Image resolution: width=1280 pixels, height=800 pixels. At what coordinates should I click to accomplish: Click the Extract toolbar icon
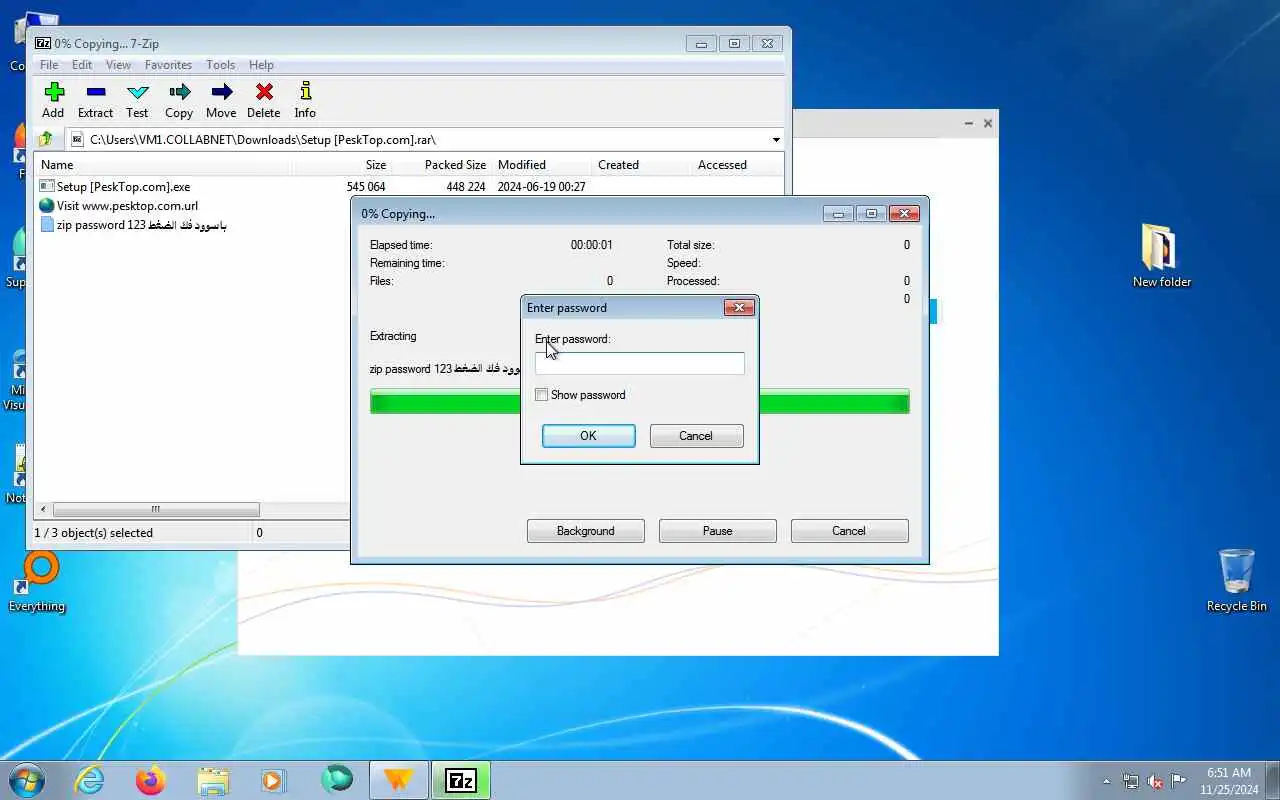pyautogui.click(x=95, y=100)
